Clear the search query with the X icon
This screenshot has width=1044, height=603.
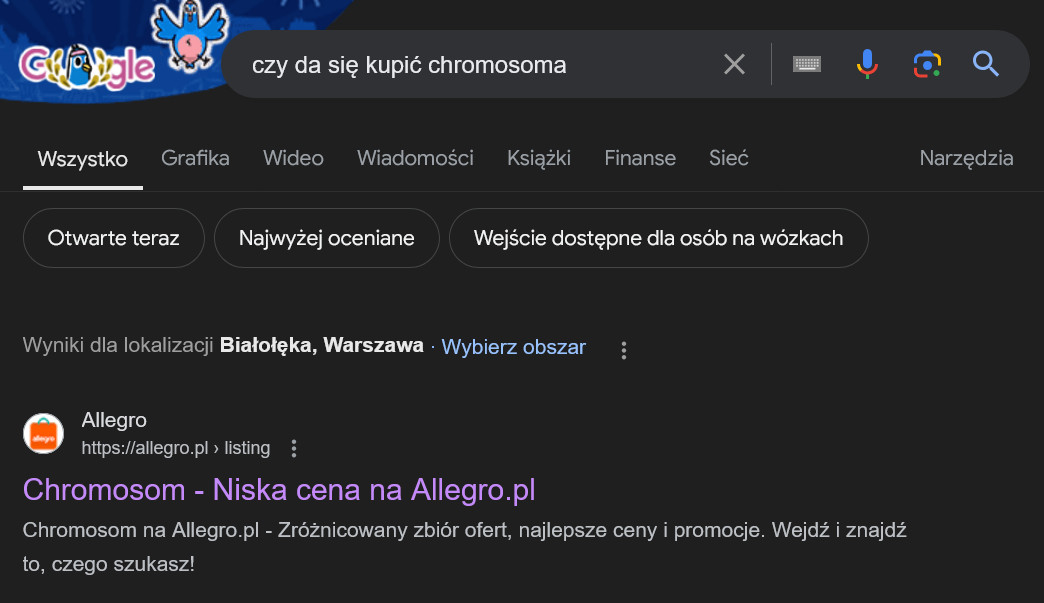point(734,65)
